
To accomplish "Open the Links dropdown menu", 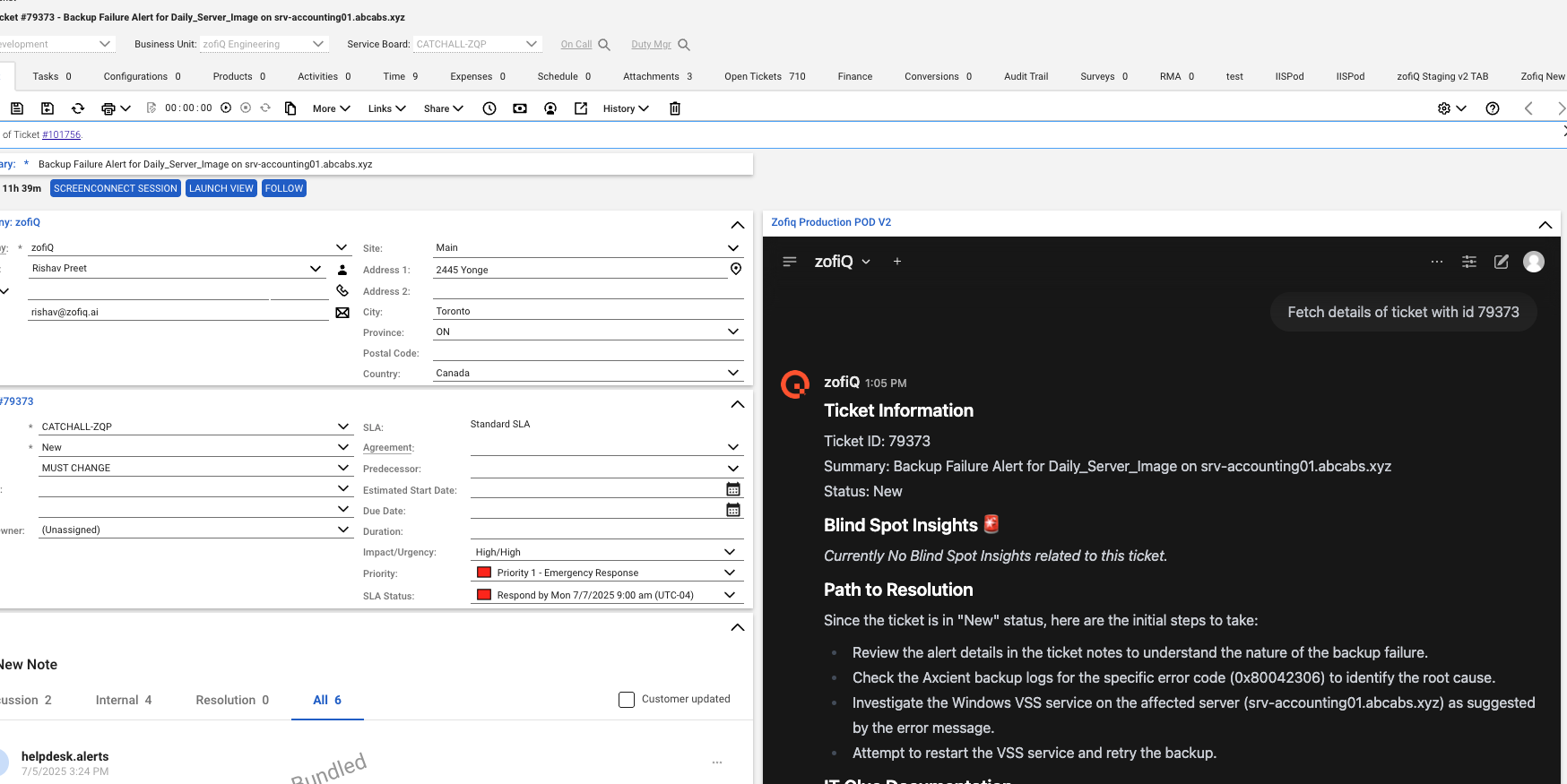I will [386, 108].
